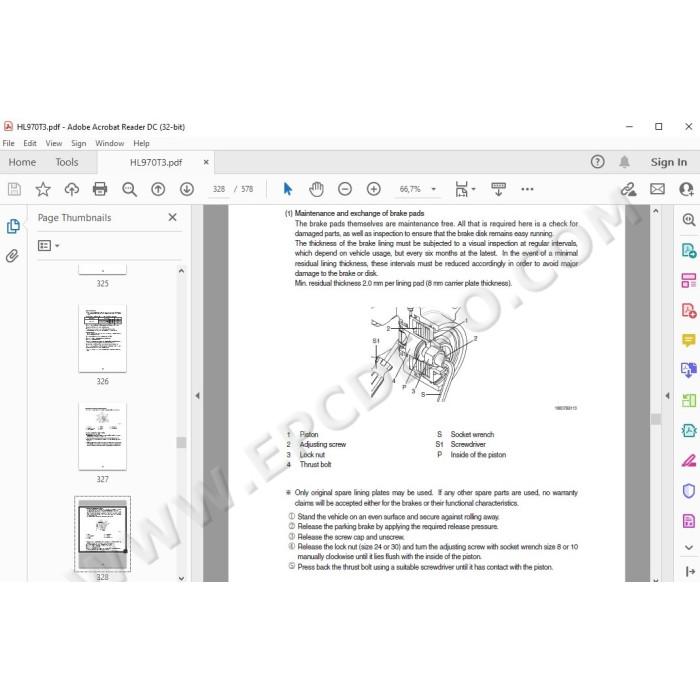
Task: Open Comment tool sticky note icon
Action: [689, 340]
